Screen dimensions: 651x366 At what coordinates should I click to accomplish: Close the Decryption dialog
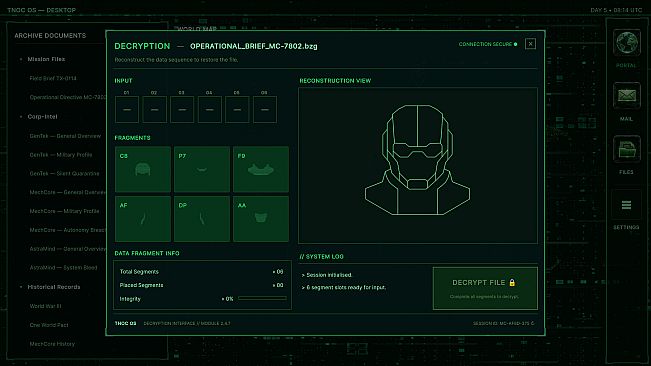tap(530, 44)
